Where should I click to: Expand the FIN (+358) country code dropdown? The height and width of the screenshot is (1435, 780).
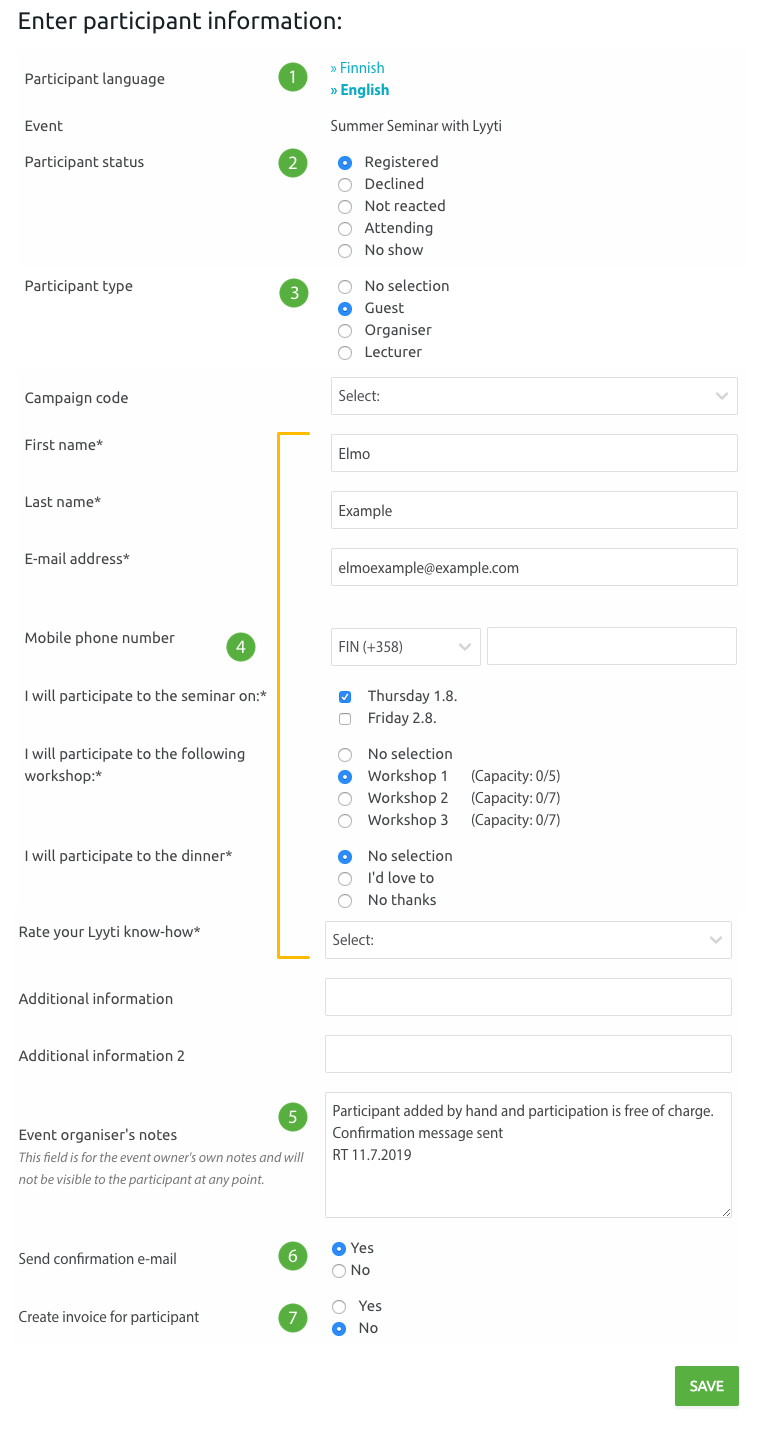406,646
